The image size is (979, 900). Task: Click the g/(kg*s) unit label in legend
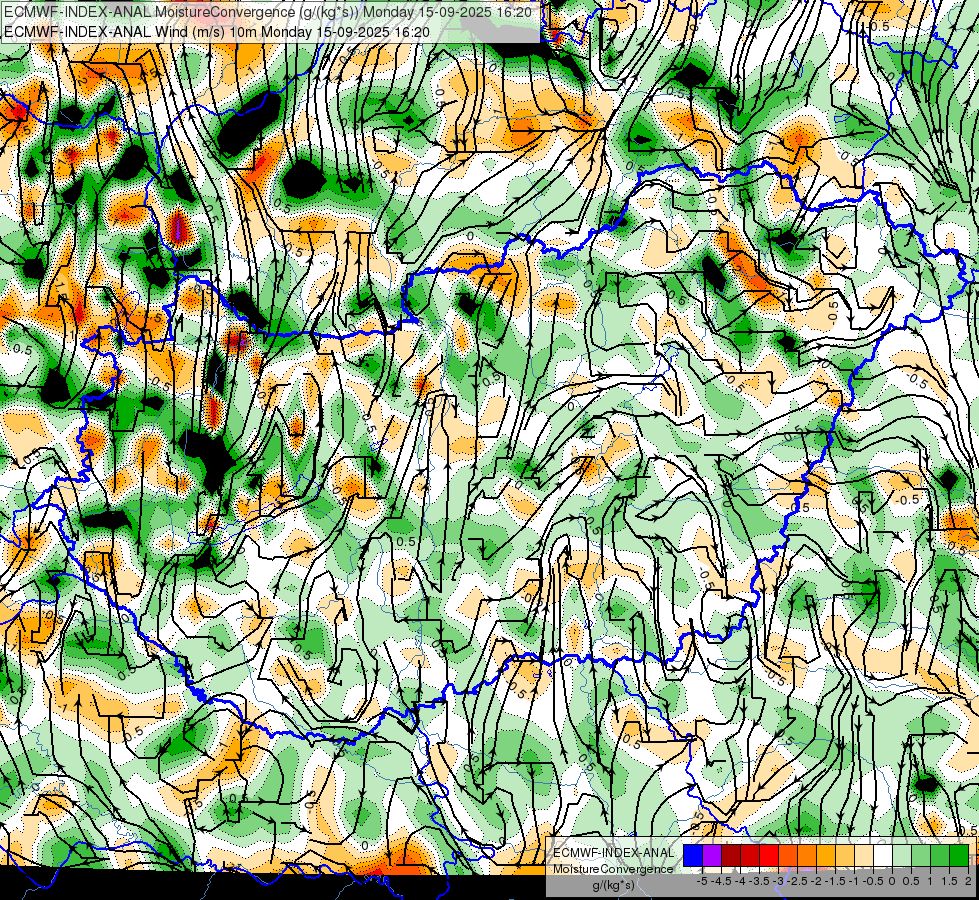(613, 886)
